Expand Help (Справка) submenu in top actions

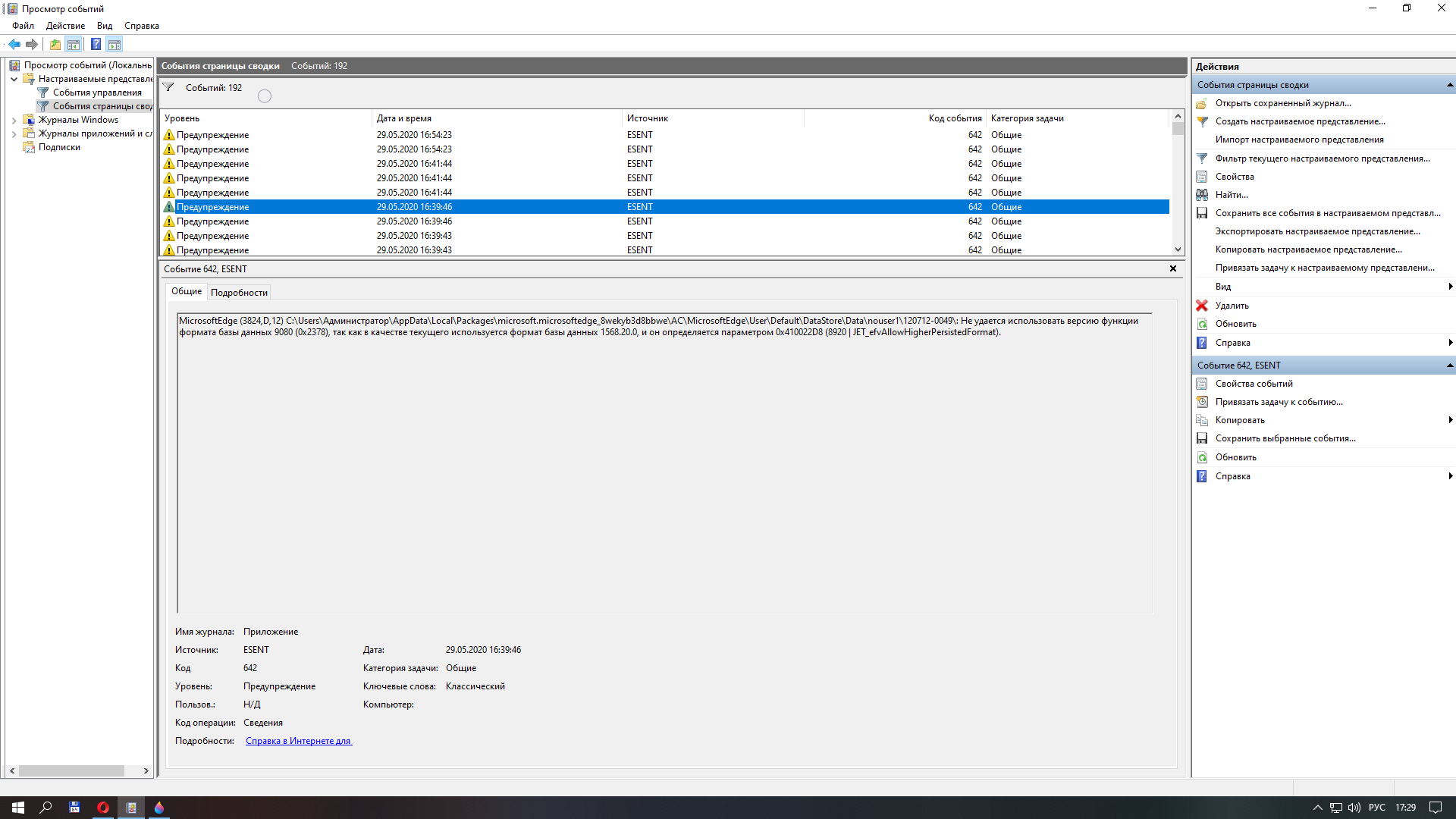(x=1450, y=343)
